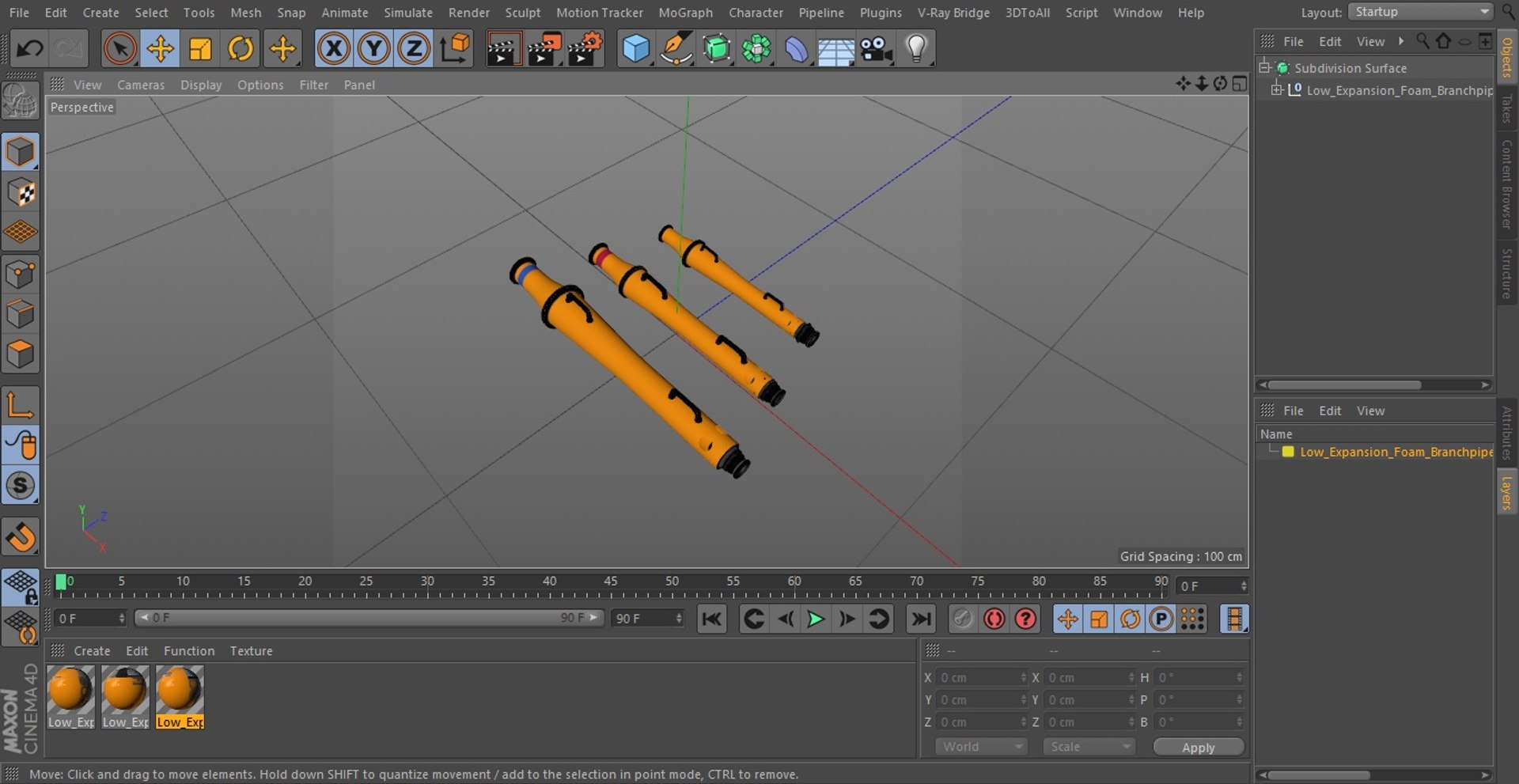
Task: Click the Record Active Objects button
Action: point(962,619)
